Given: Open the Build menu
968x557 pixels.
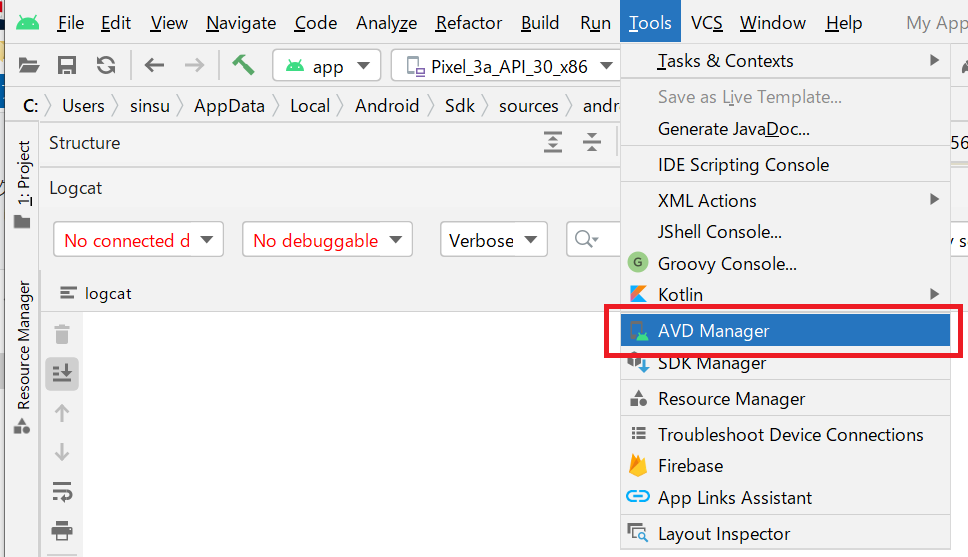Looking at the screenshot, I should [x=540, y=23].
